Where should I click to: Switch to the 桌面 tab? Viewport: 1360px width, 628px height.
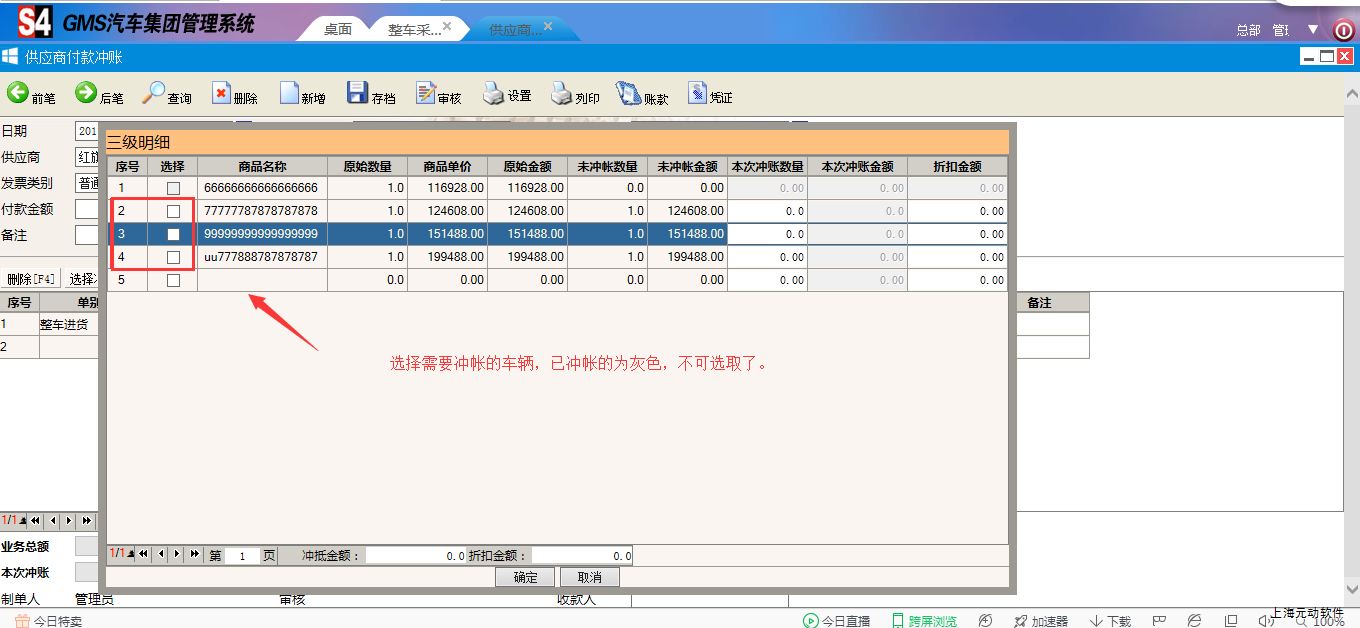pos(338,30)
